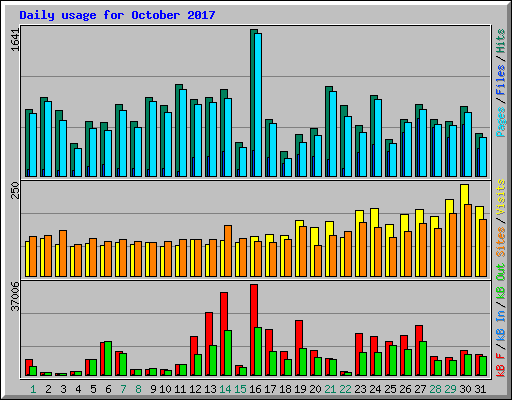512x400 pixels.
Task: Click day label "20" on the x-axis
Action: pyautogui.click(x=315, y=389)
